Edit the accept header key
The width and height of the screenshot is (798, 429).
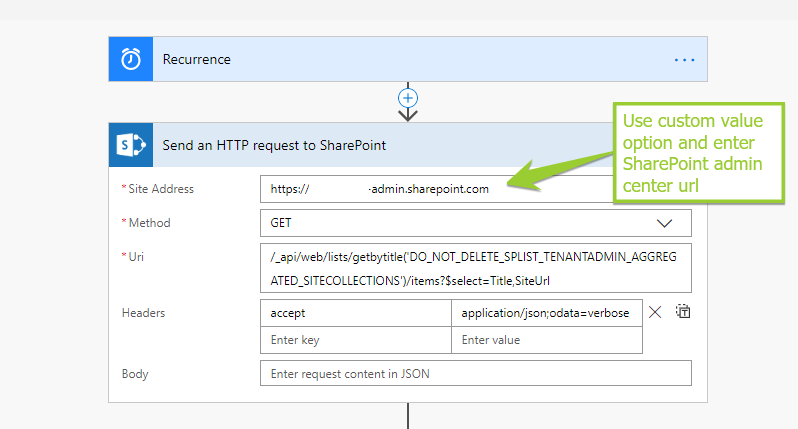pos(355,313)
